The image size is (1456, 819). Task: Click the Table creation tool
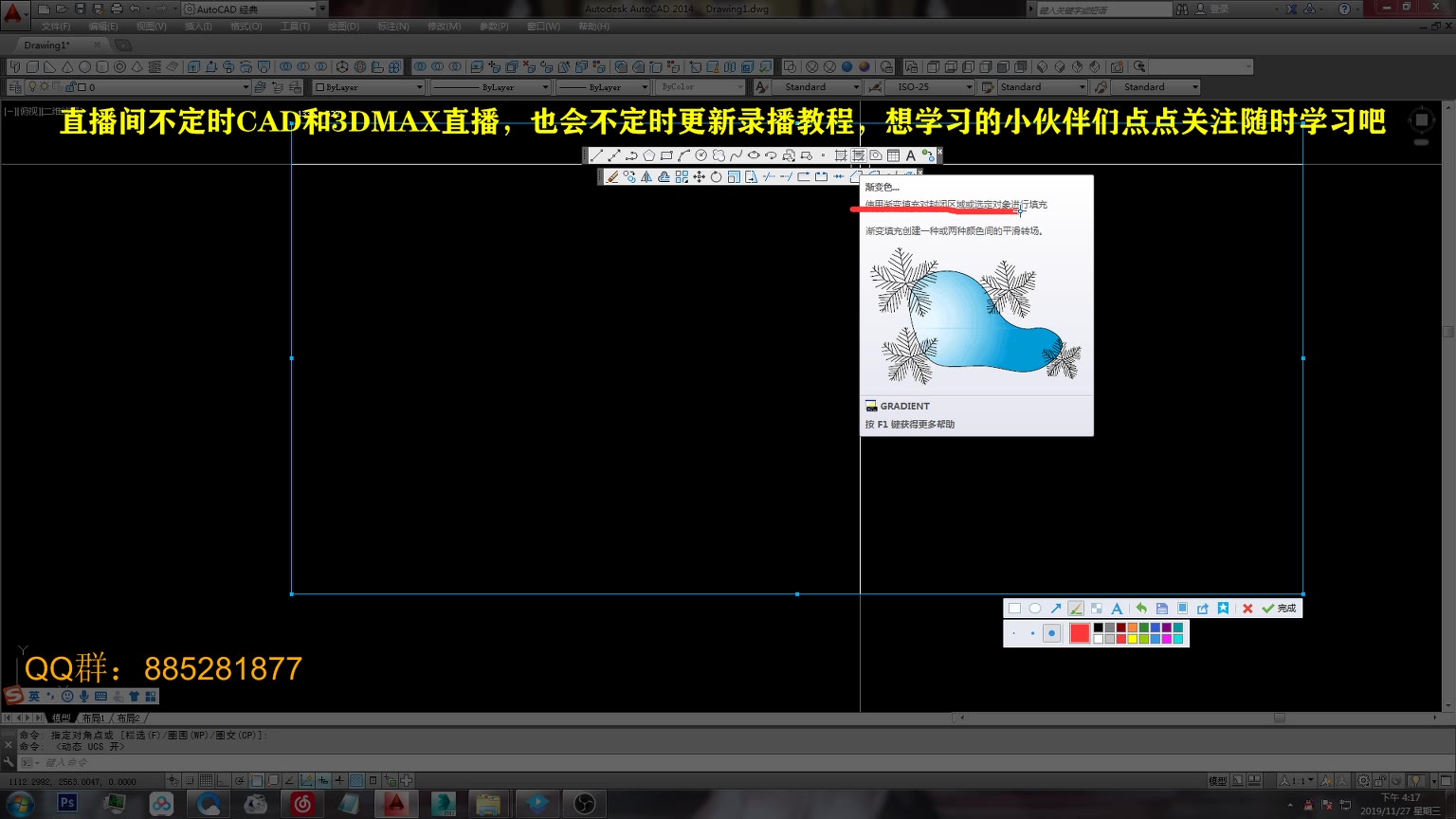894,155
